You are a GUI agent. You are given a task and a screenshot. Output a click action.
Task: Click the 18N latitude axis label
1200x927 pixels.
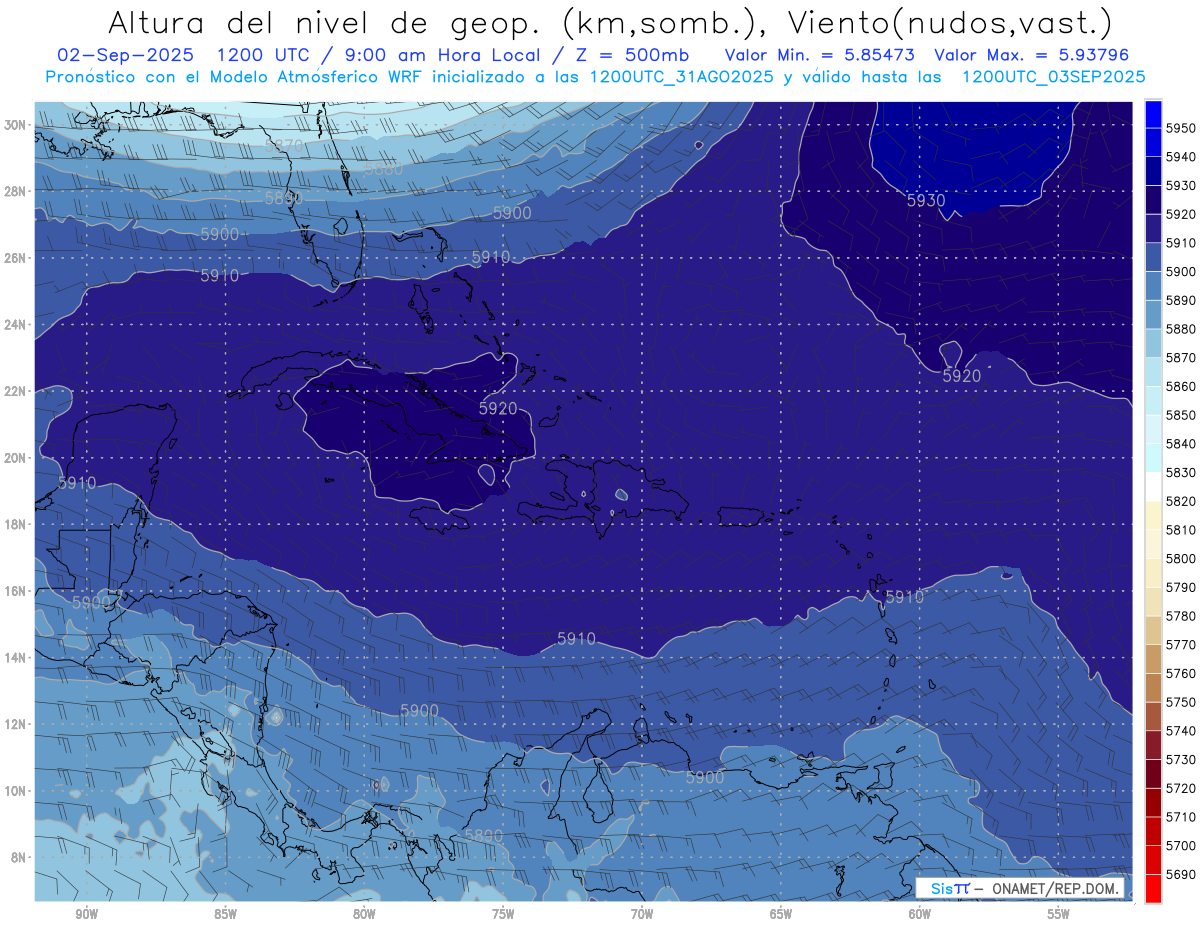[15, 524]
